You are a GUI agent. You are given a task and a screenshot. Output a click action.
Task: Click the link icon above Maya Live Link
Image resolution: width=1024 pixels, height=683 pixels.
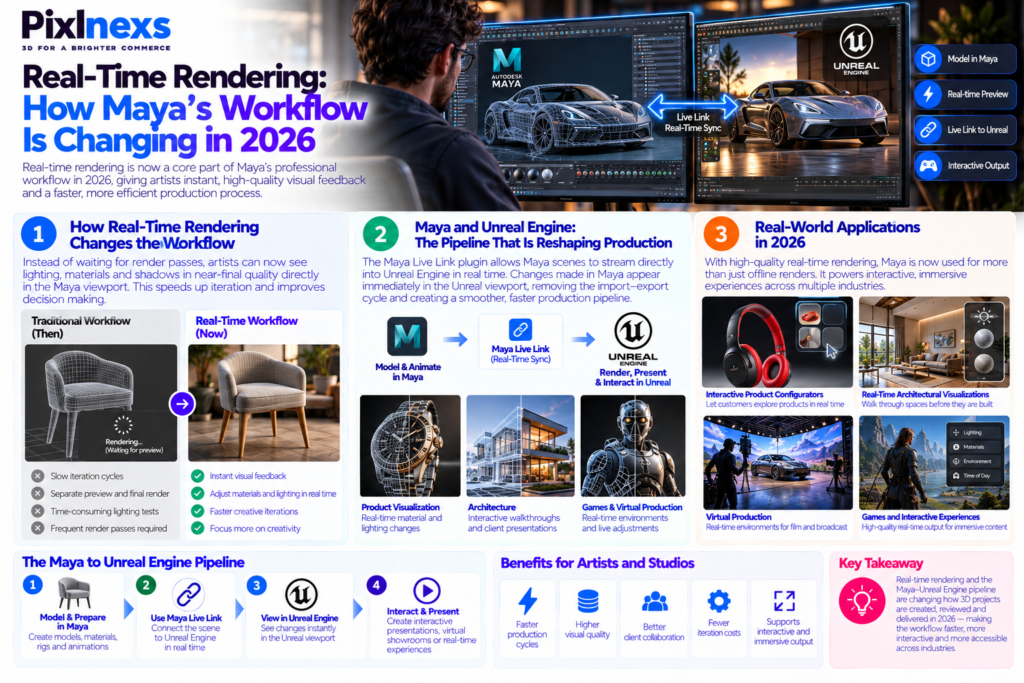(x=520, y=329)
